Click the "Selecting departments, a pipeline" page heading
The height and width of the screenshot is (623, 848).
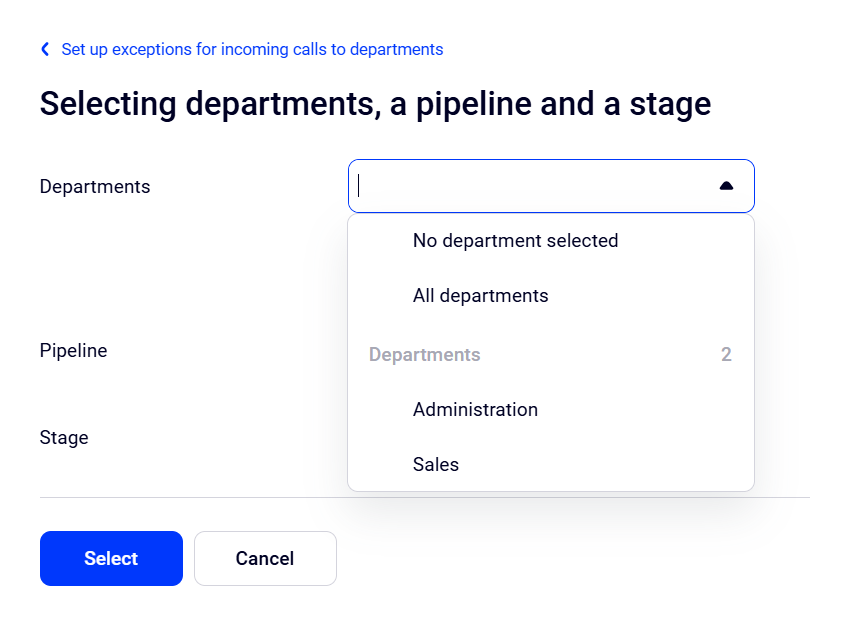(375, 104)
